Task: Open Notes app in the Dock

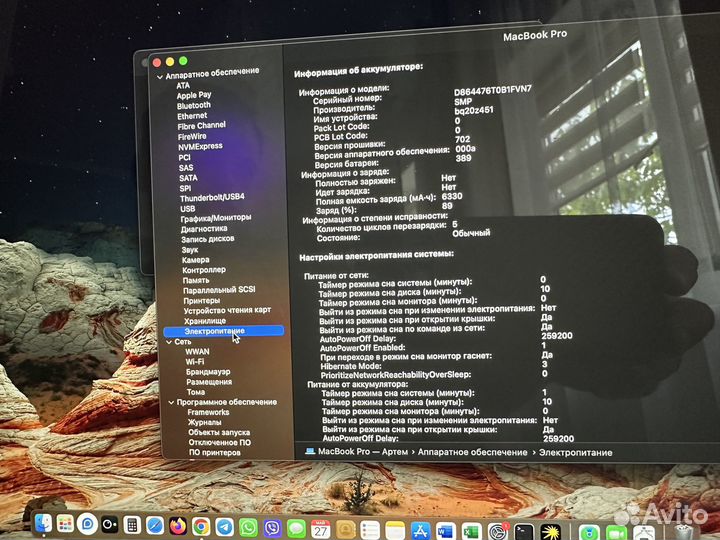Action: (x=395, y=530)
